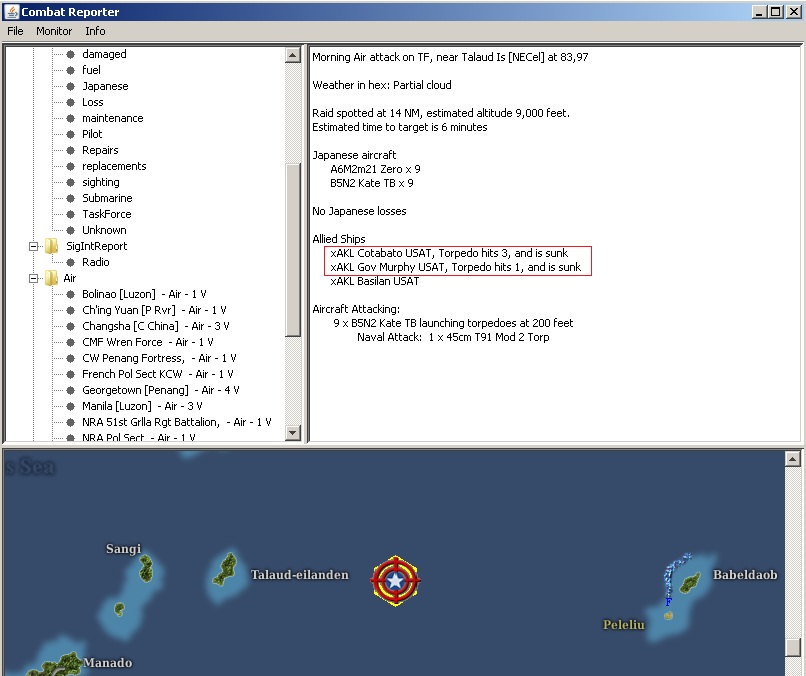This screenshot has width=806, height=676.
Task: Select the Loss tree entry
Action: pos(93,102)
